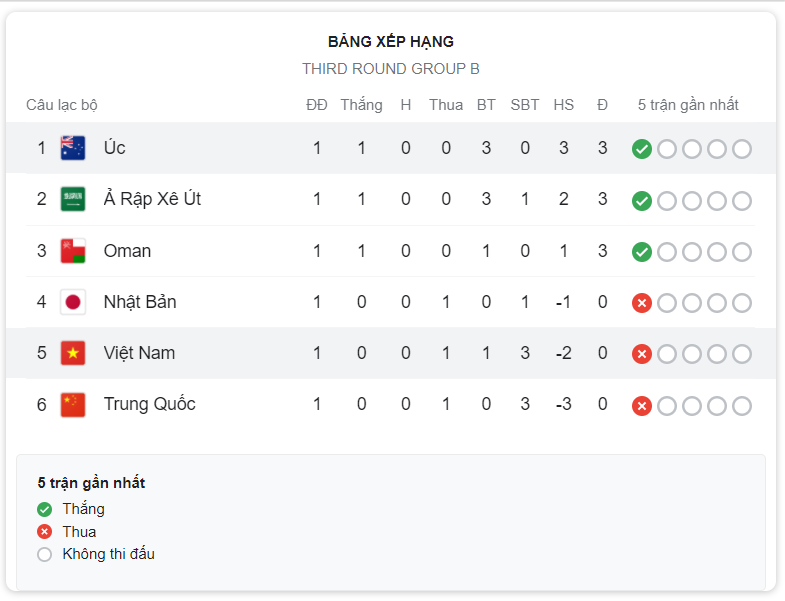This screenshot has height=601, width=785.
Task: Open the Ả Rập Xê Út team link
Action: pos(152,199)
